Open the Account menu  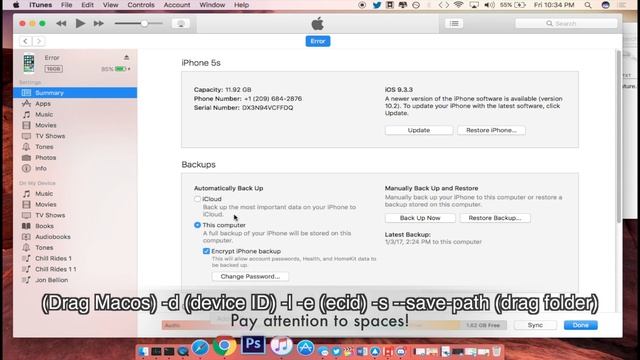pos(177,5)
